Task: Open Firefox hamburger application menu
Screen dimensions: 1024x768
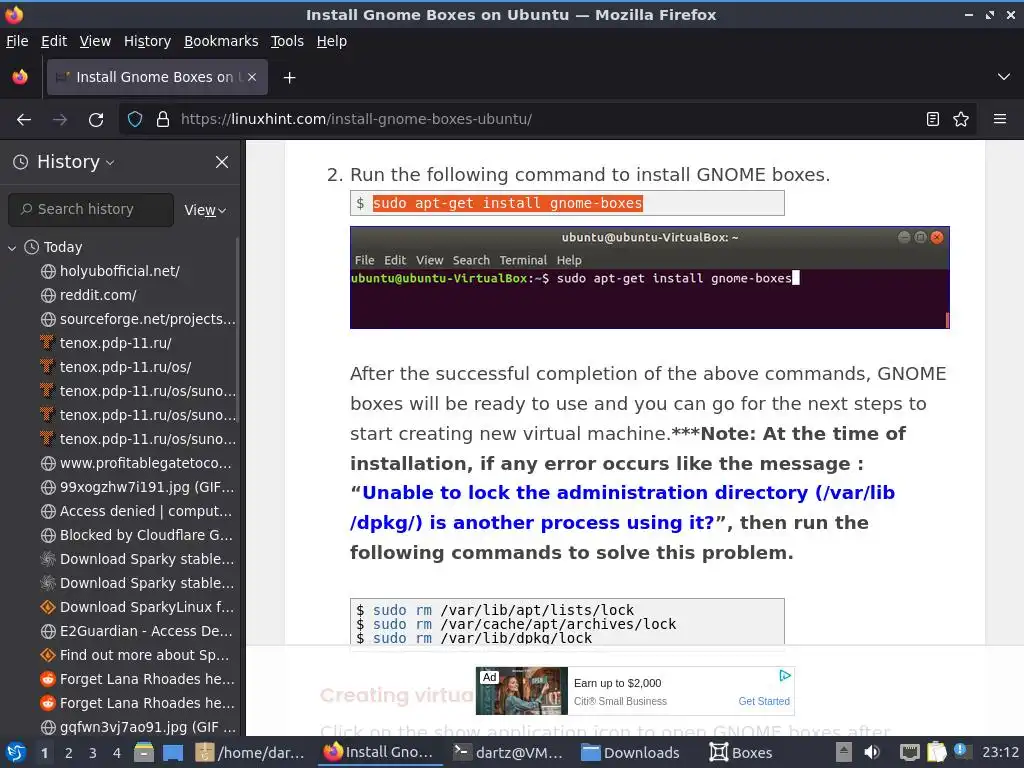Action: pyautogui.click(x=999, y=120)
